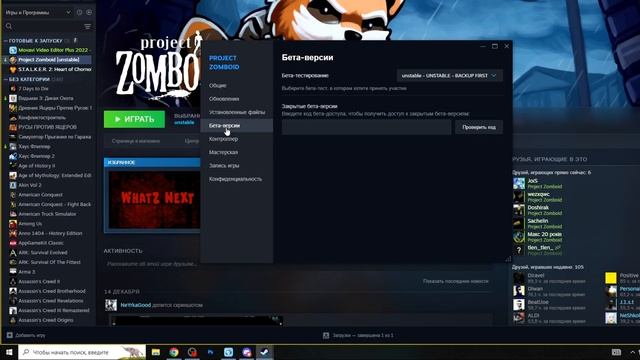640x360 pixels.
Task: Open Google Chrome from the taskbar
Action: [174, 352]
